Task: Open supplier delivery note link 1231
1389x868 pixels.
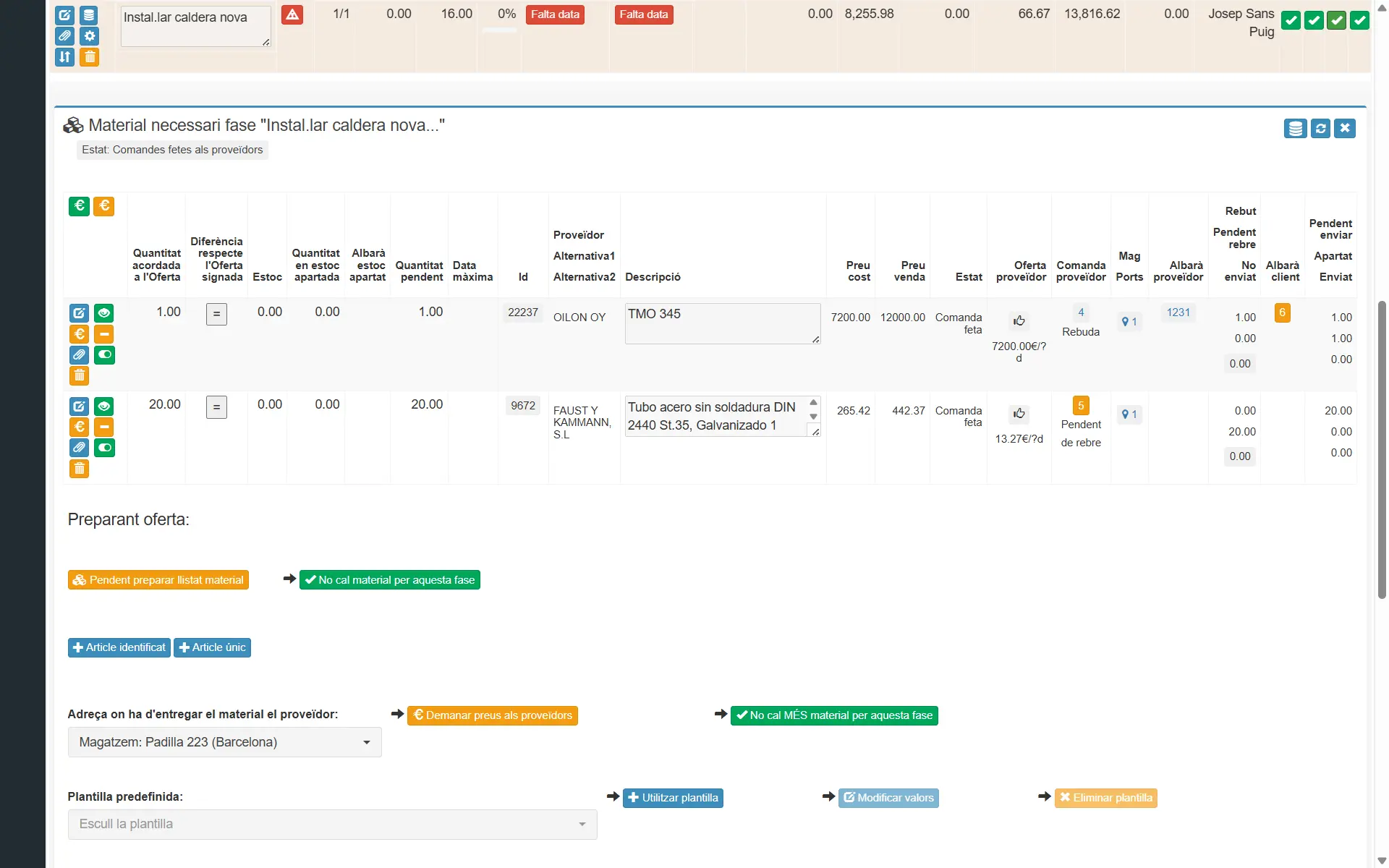Action: pos(1178,312)
